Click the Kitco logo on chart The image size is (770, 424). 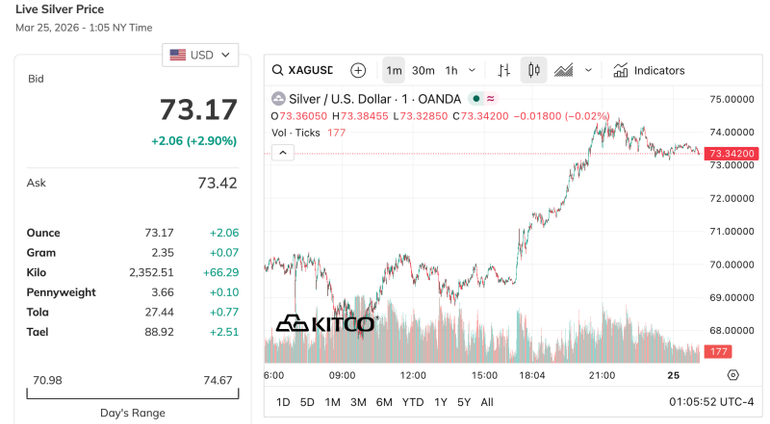[x=325, y=323]
